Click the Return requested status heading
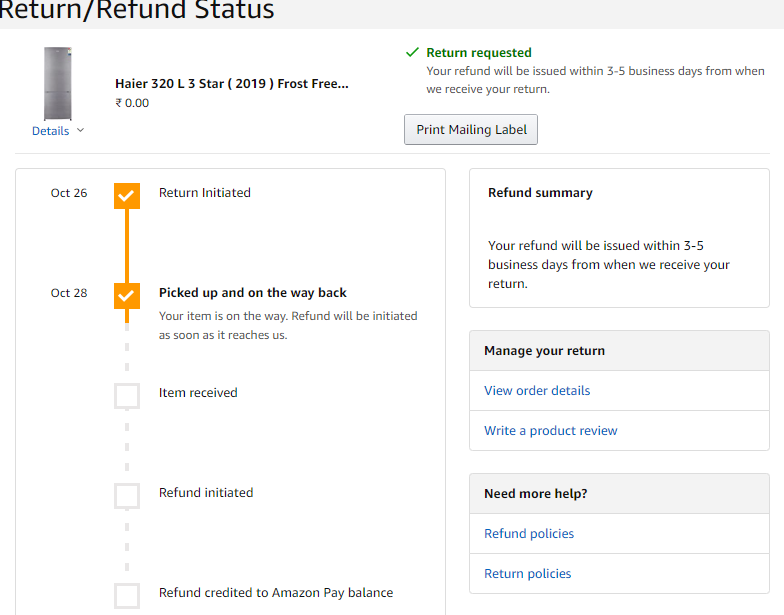784x615 pixels. pos(478,52)
